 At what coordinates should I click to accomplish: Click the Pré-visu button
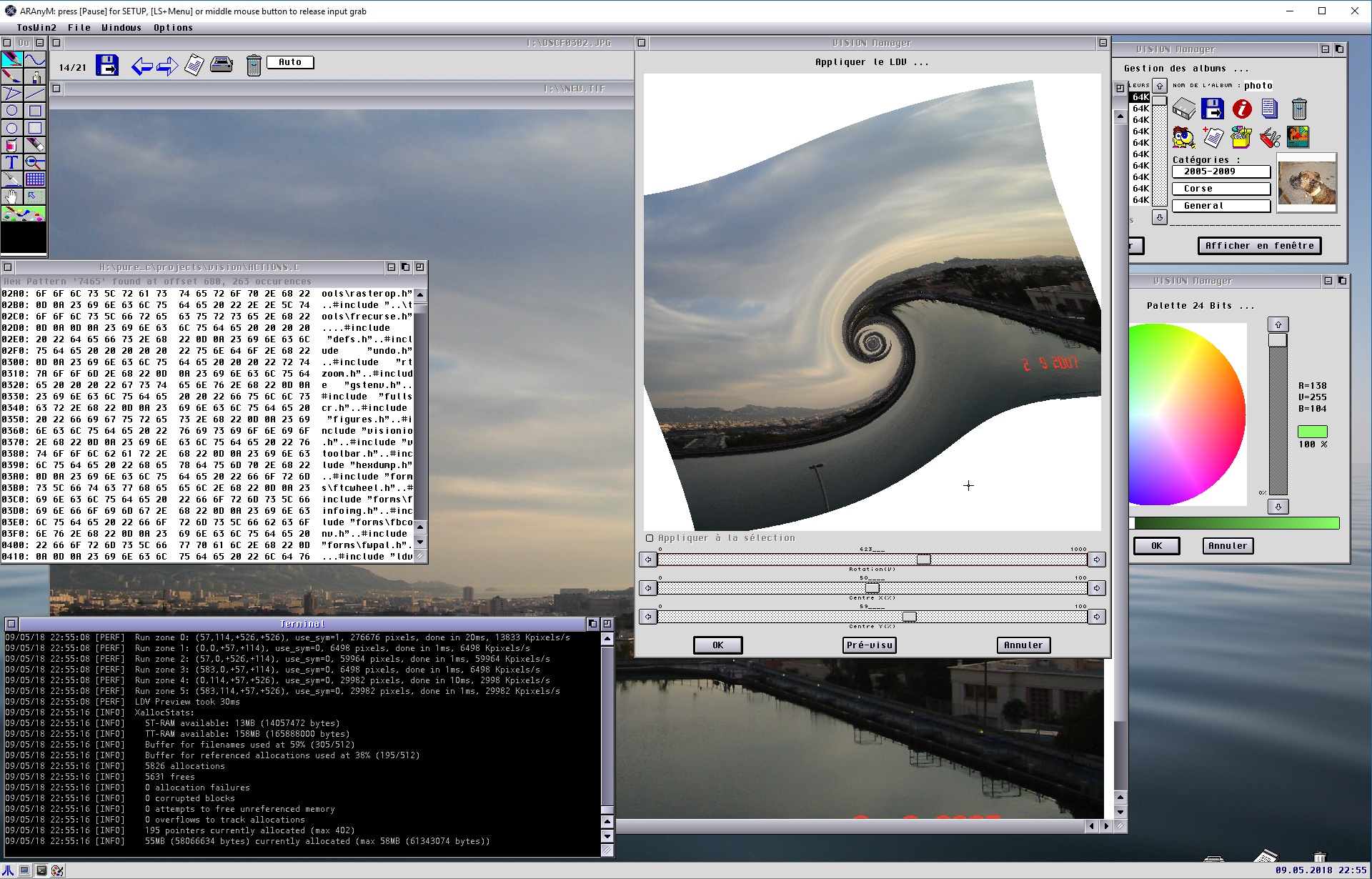[x=870, y=645]
